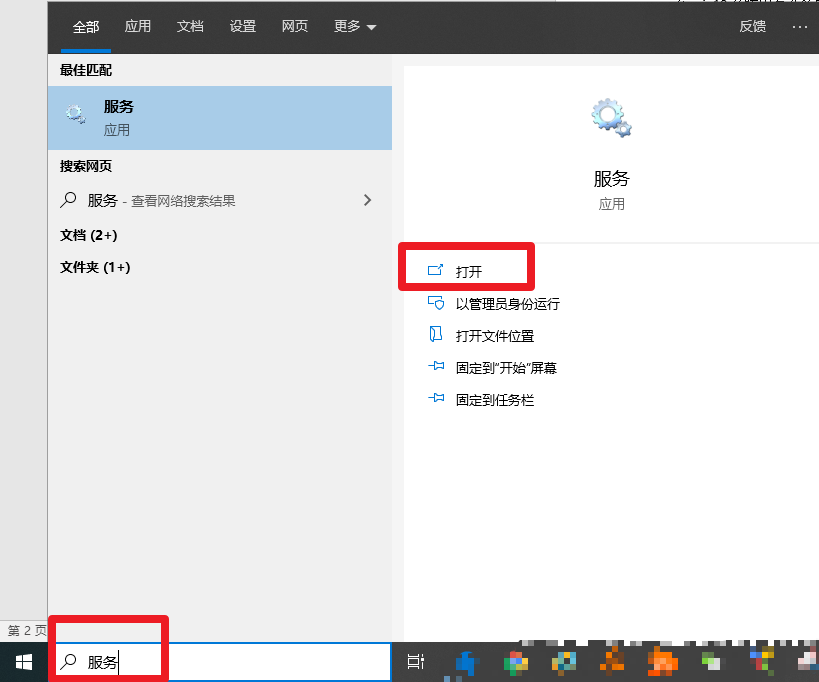Select the 服务 gear icon under 最佳匹配
The image size is (819, 682).
point(76,113)
